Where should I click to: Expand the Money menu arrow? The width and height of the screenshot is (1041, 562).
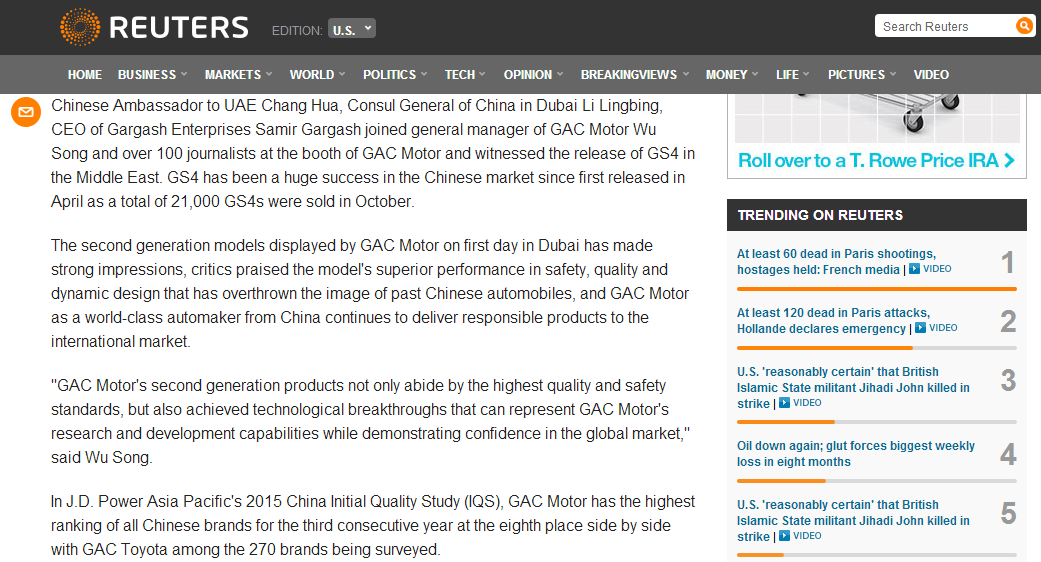755,74
